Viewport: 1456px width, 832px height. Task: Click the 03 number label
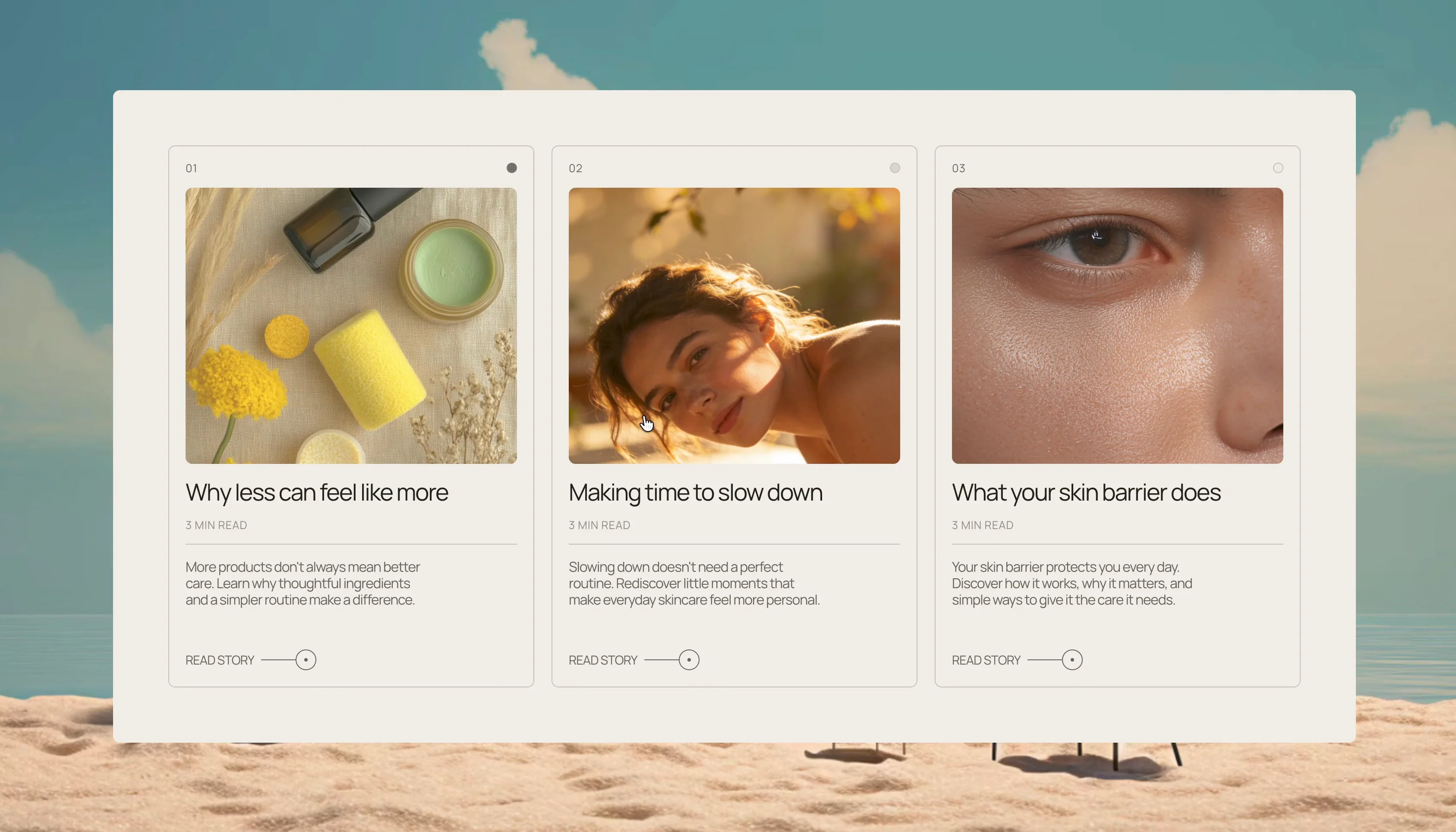958,169
